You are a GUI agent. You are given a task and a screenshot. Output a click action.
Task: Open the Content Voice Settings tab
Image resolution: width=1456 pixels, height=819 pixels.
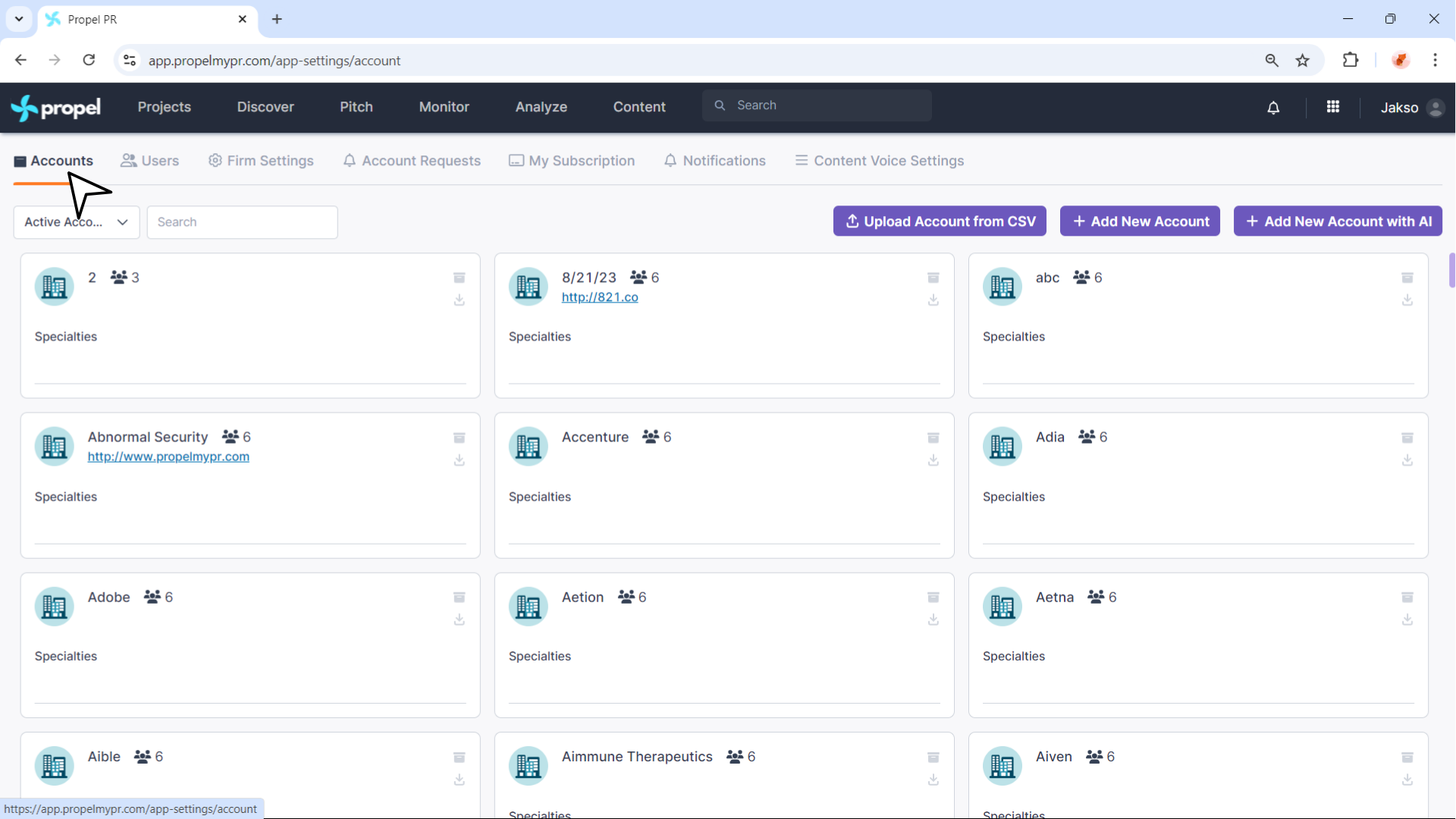880,161
